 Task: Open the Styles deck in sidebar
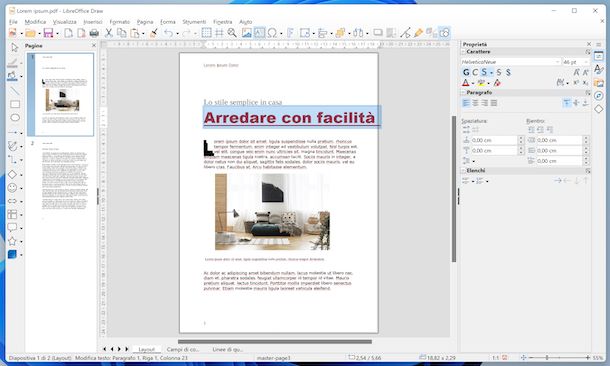[x=599, y=70]
